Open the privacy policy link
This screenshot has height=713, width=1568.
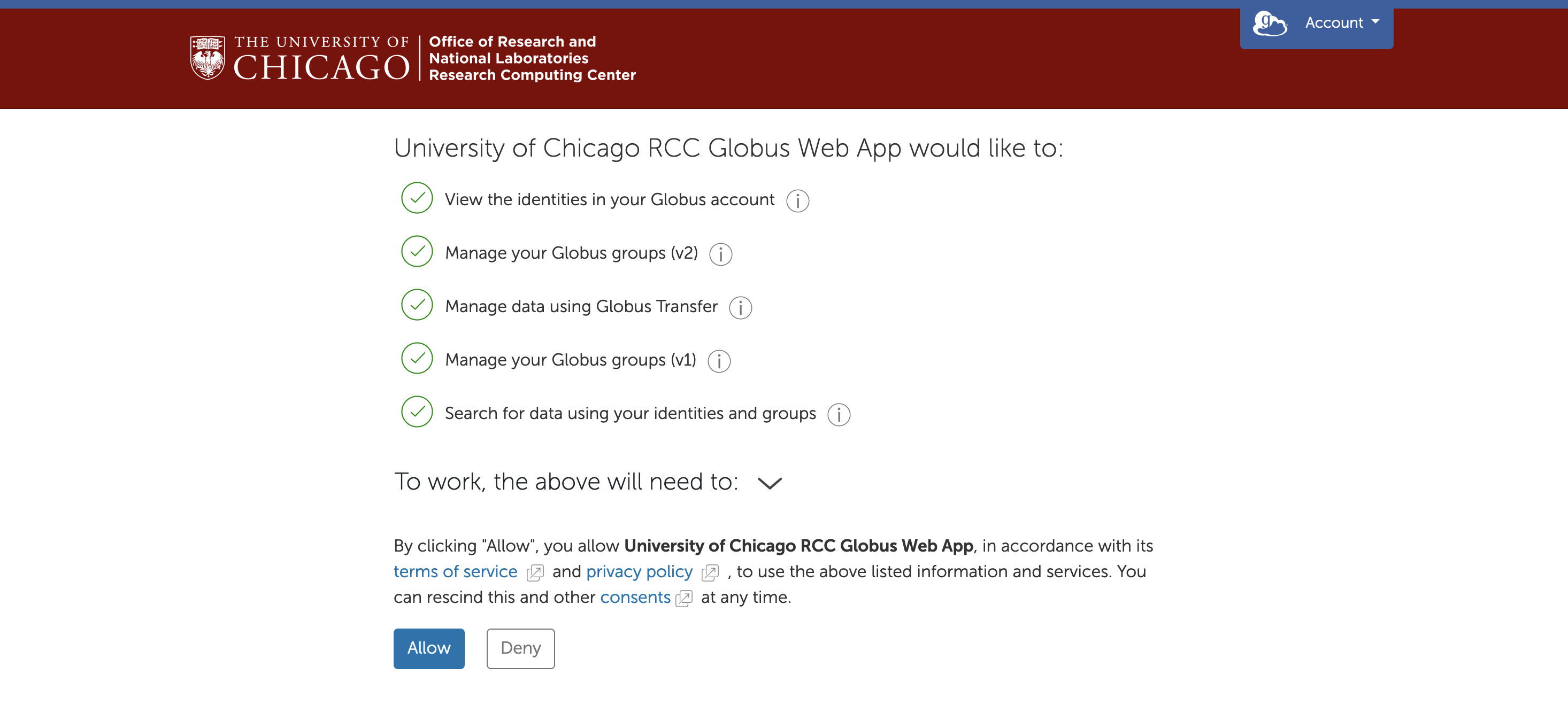point(639,572)
